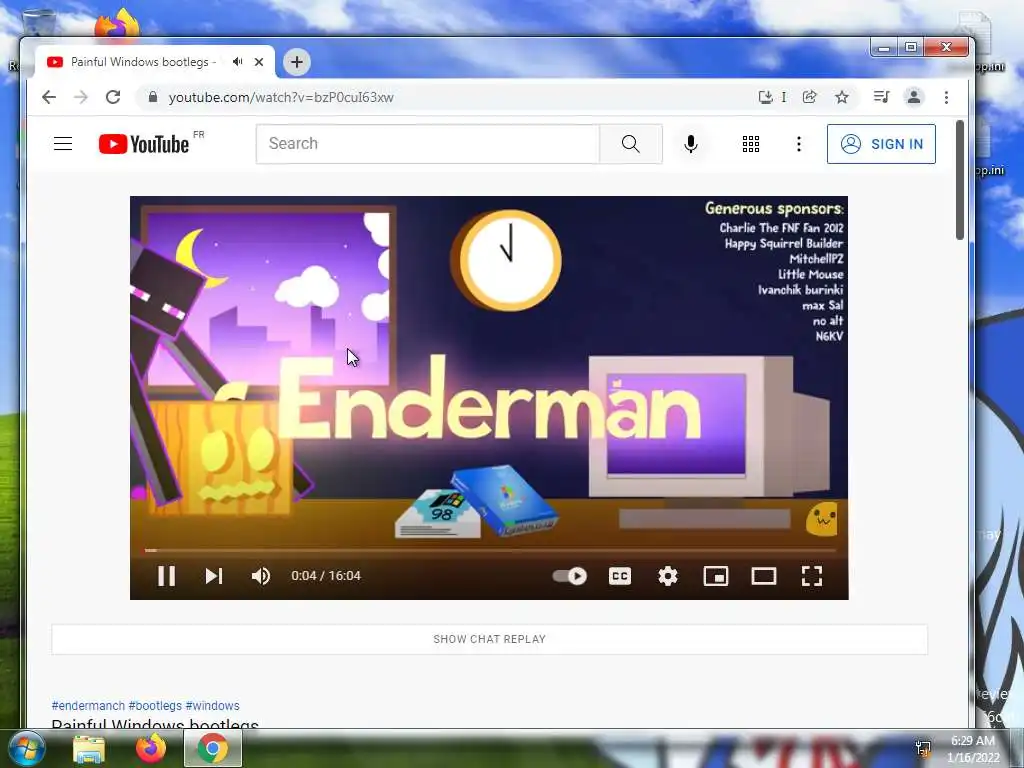Screen dimensions: 1024x768
Task: Switch to theater mode
Action: pyautogui.click(x=763, y=576)
